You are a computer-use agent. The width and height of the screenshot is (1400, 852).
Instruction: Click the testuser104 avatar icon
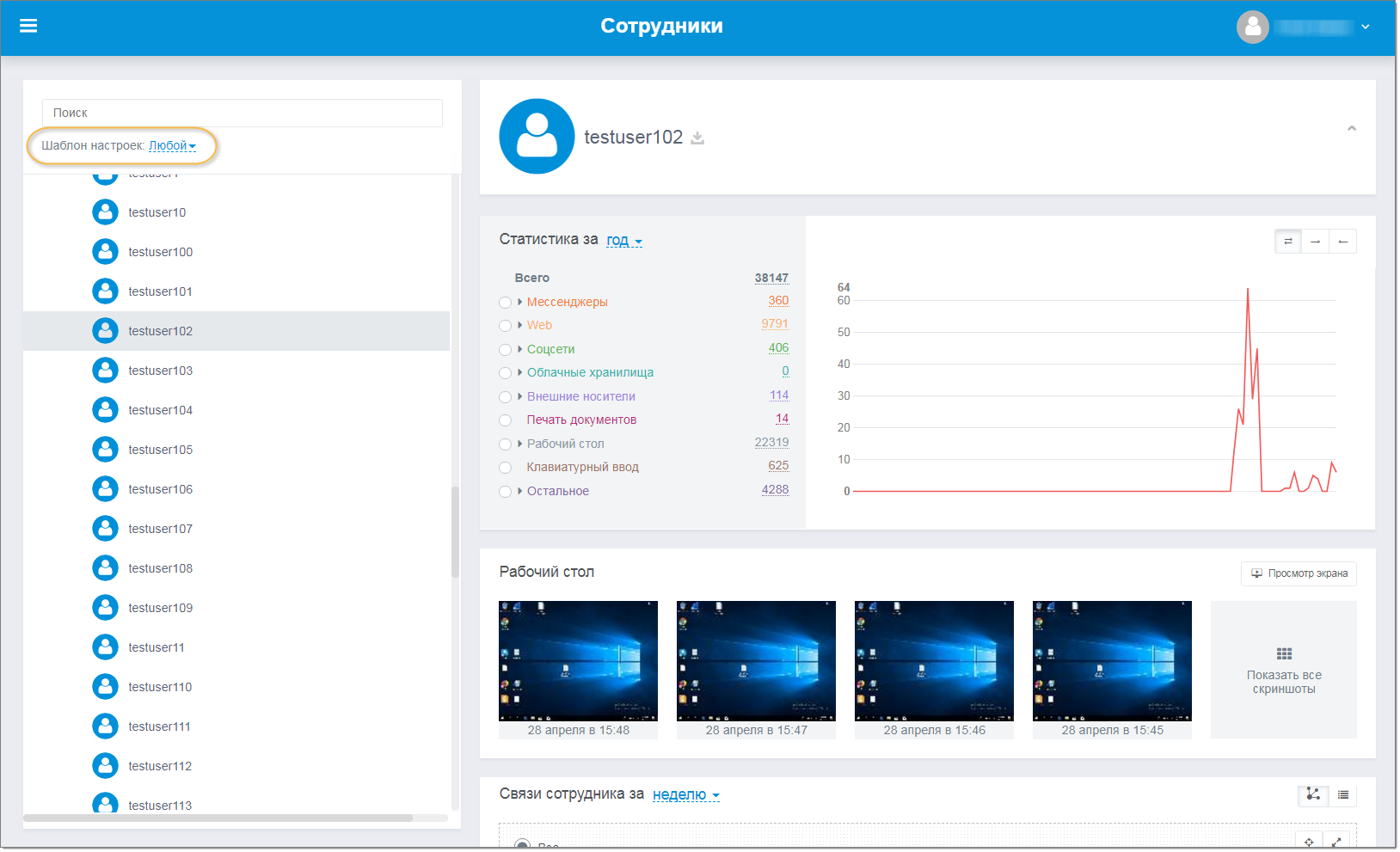(105, 410)
